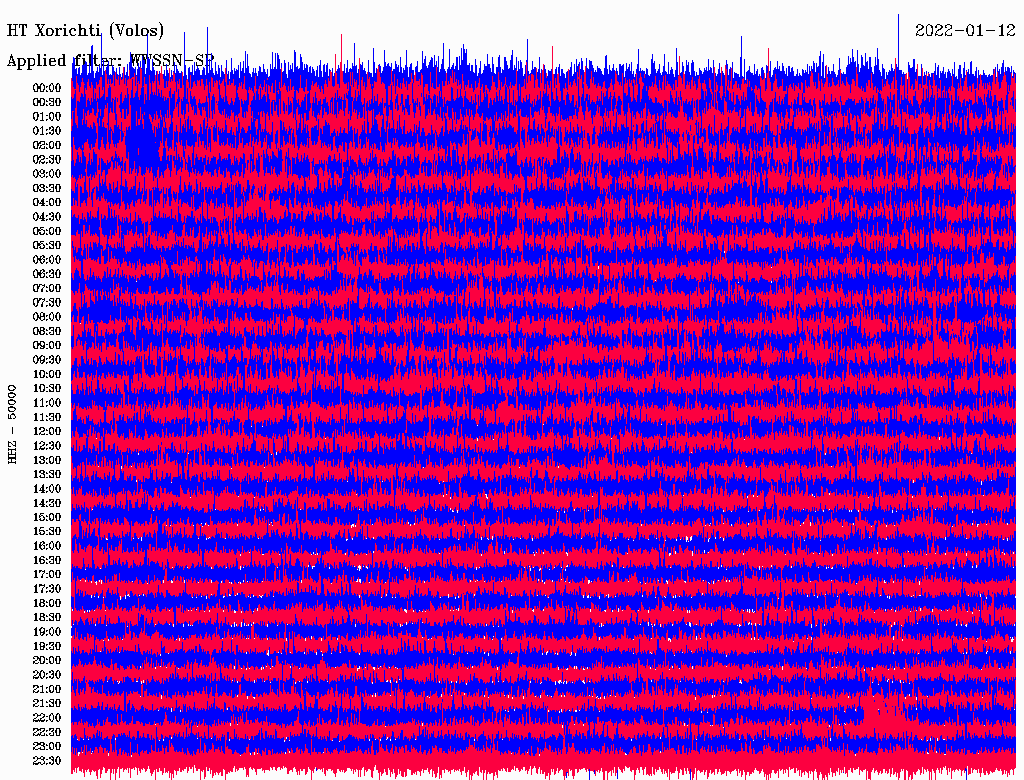Select the 04:00 time label

(47, 203)
